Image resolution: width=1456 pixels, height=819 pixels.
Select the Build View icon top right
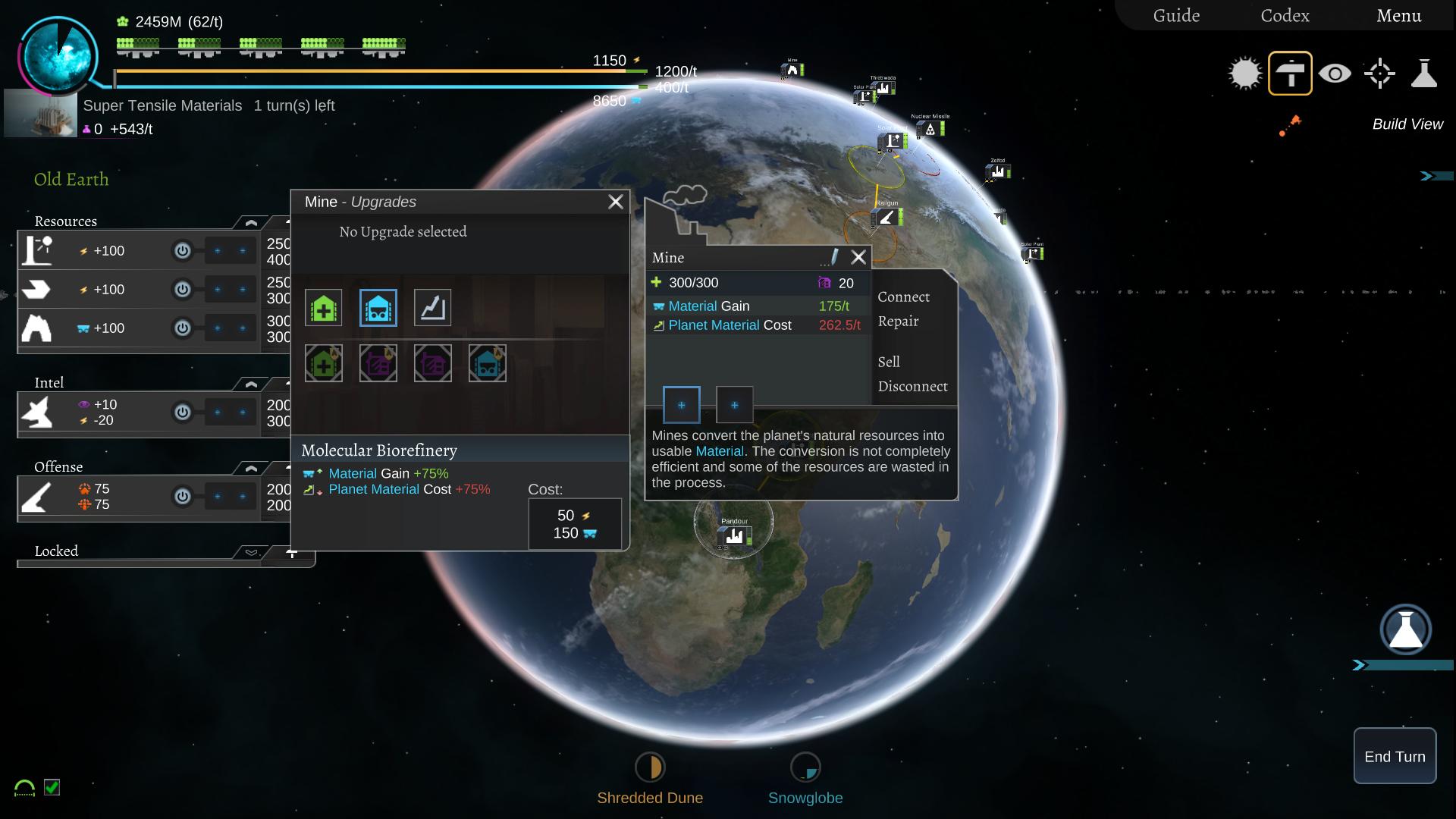pos(1291,73)
